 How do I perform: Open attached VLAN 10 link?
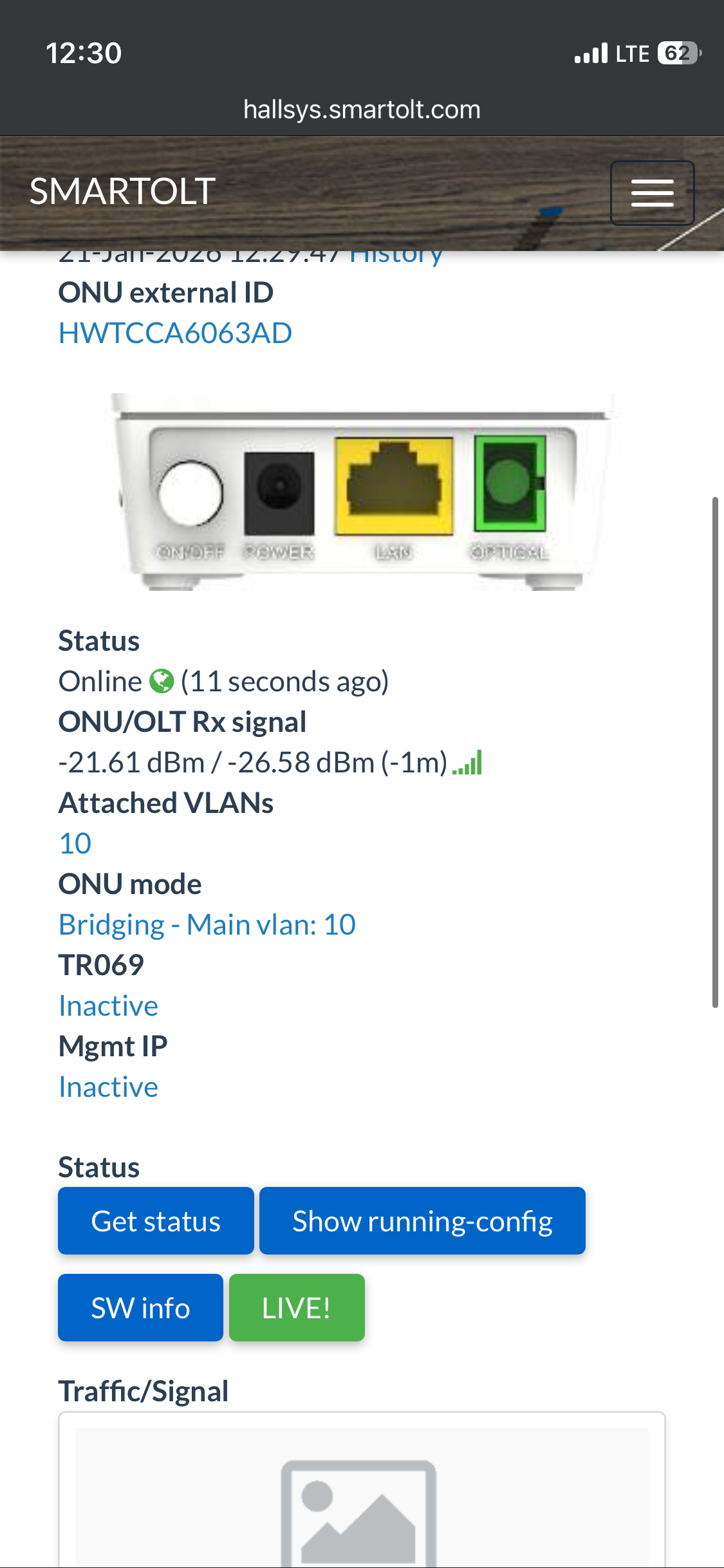[x=75, y=844]
